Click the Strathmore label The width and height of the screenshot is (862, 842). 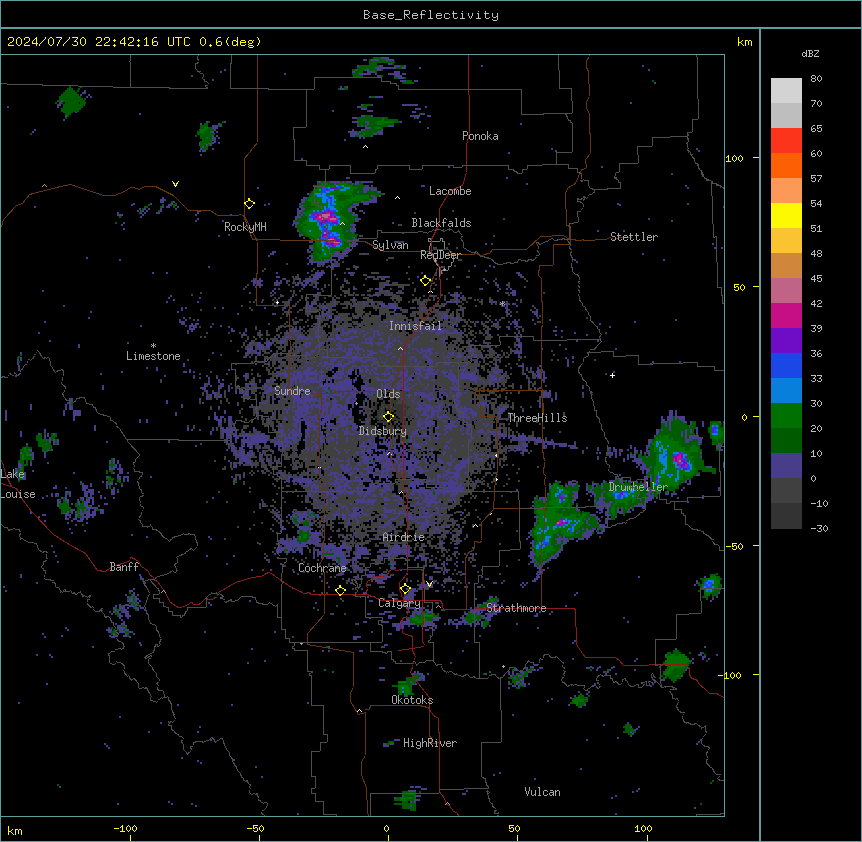coord(516,608)
